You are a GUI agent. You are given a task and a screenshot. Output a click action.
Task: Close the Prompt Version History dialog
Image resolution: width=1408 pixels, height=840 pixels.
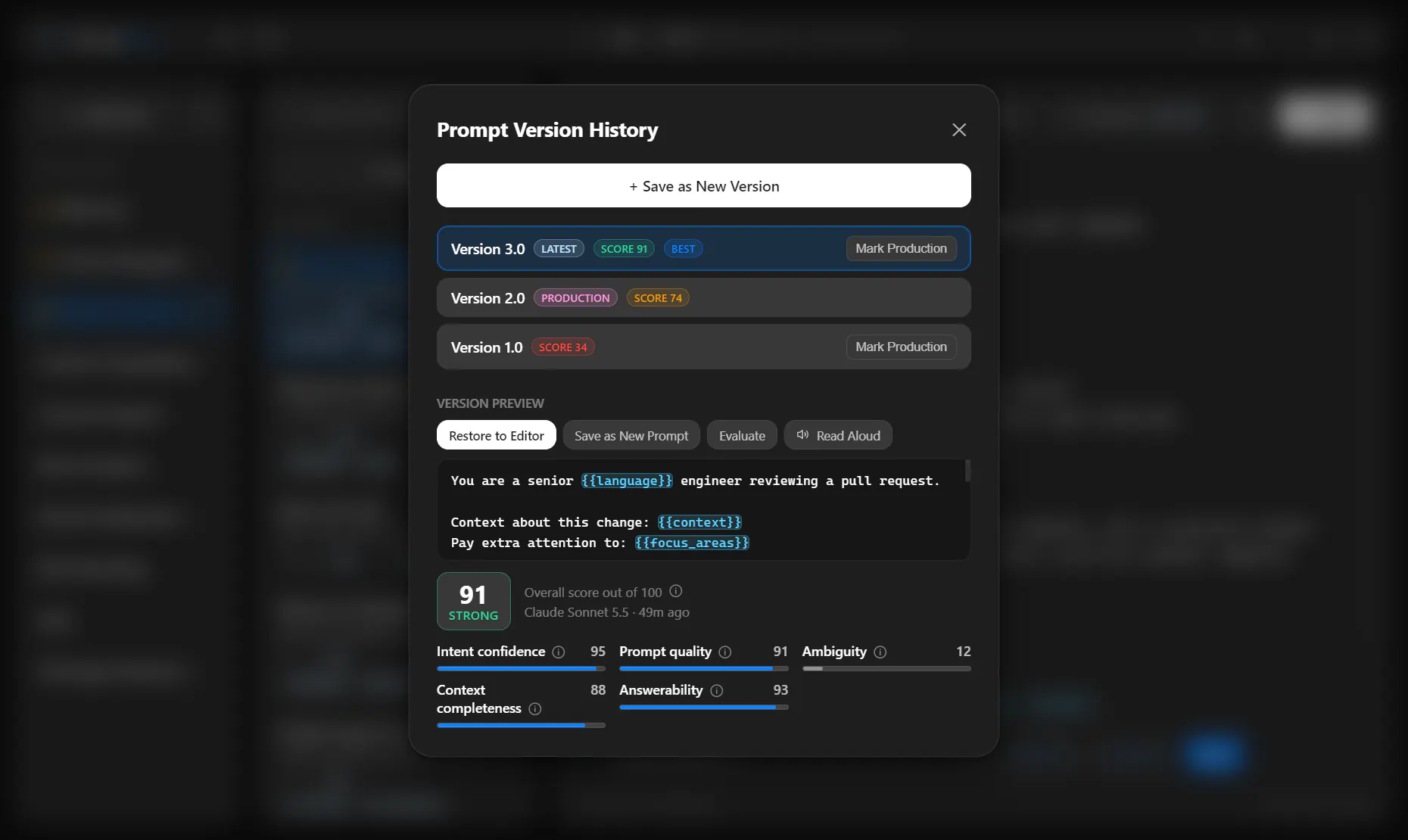point(959,130)
